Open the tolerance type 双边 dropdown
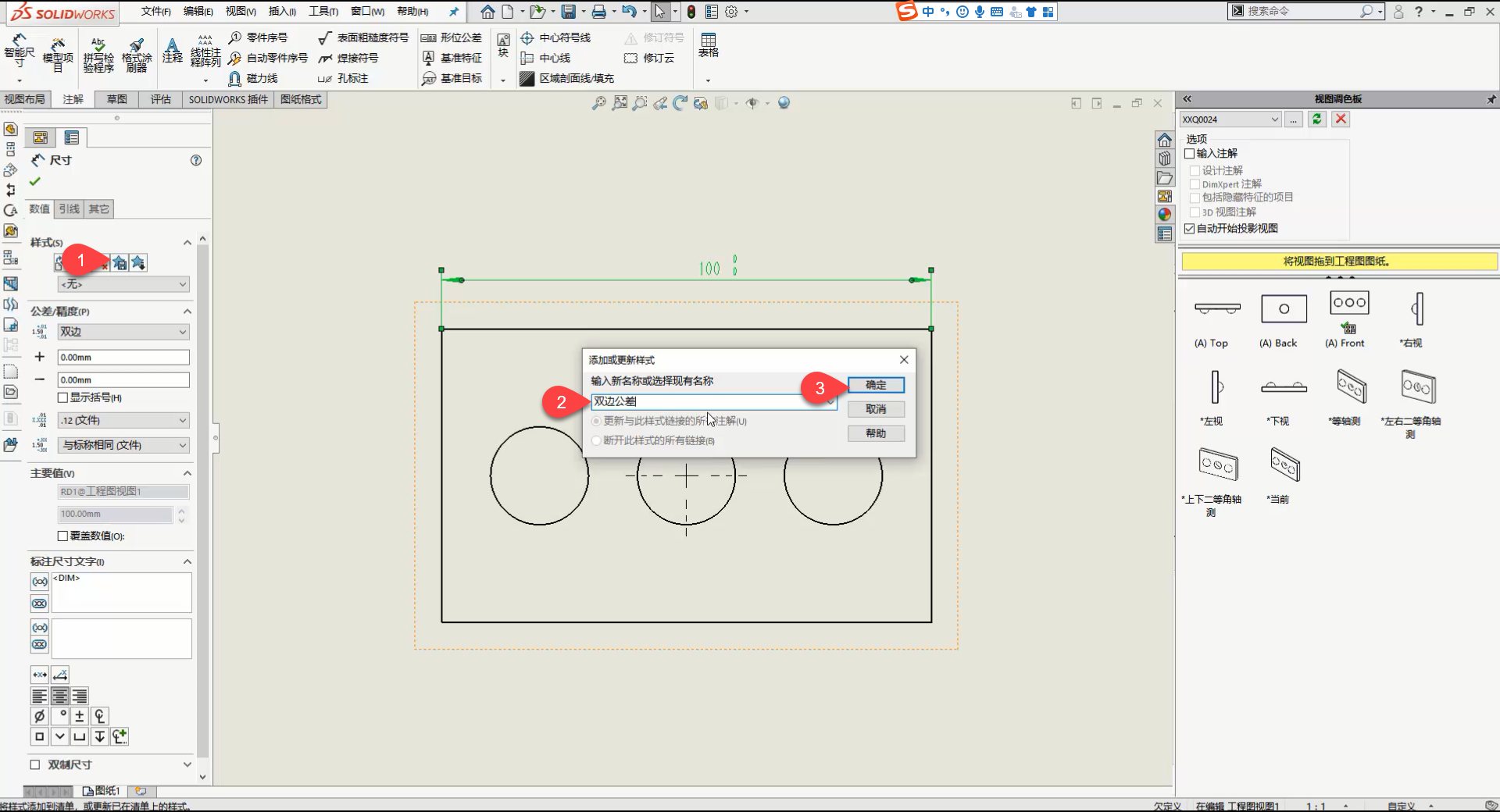This screenshot has width=1500, height=812. pyautogui.click(x=123, y=332)
